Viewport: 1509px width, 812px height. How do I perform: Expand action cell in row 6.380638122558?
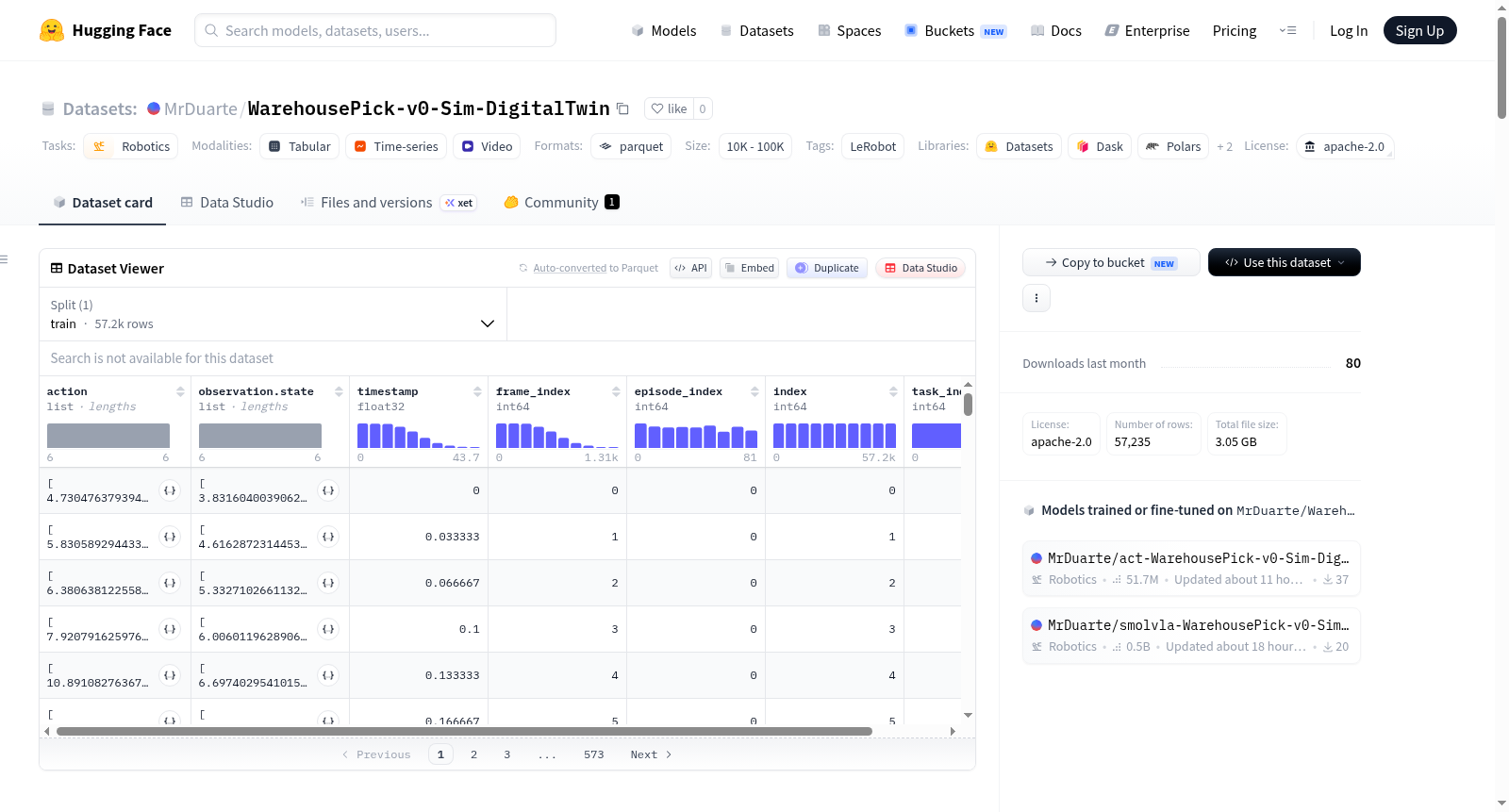point(170,583)
